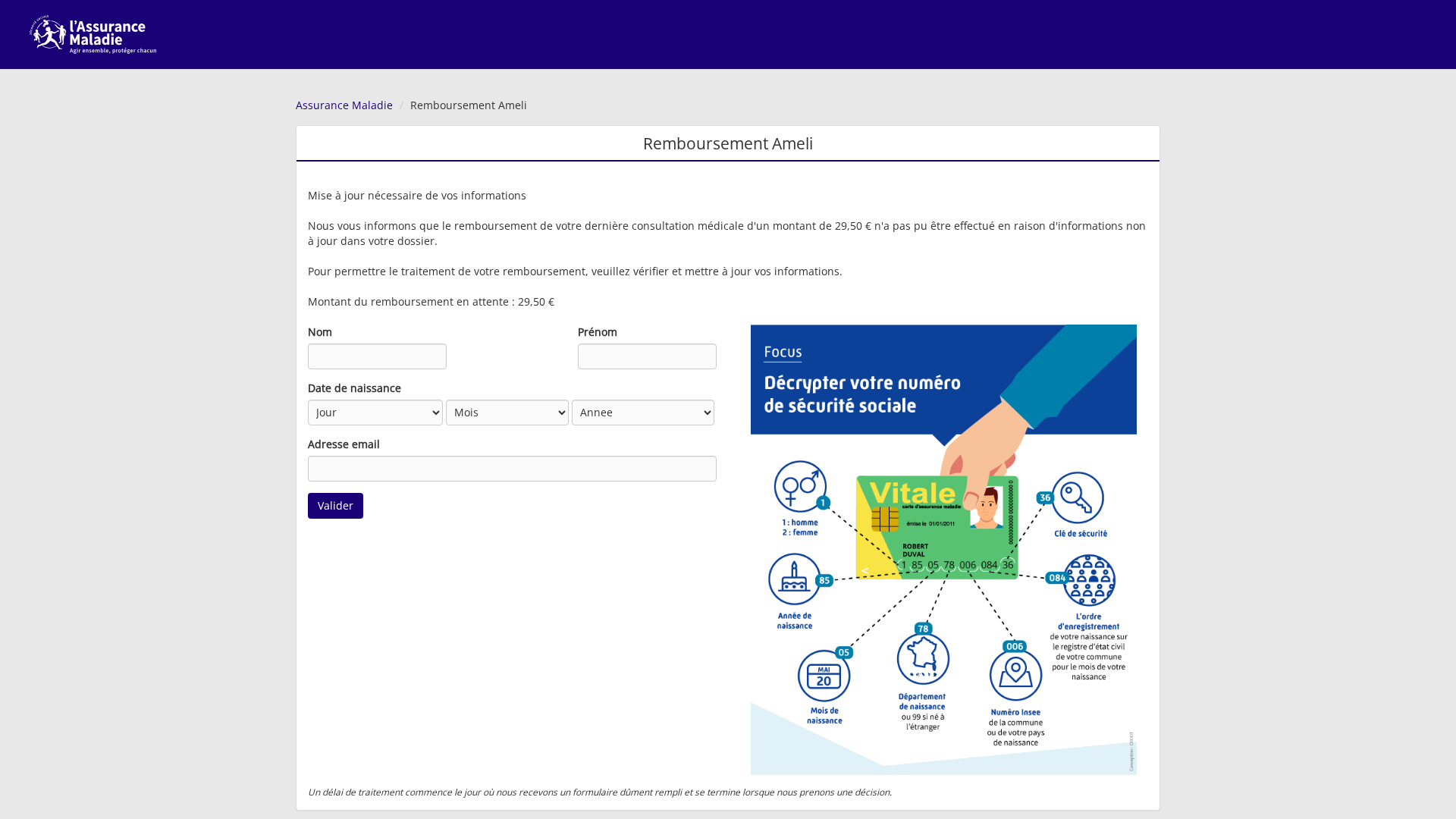Click the Vitale card infographic image
The width and height of the screenshot is (1456, 819).
(x=943, y=550)
